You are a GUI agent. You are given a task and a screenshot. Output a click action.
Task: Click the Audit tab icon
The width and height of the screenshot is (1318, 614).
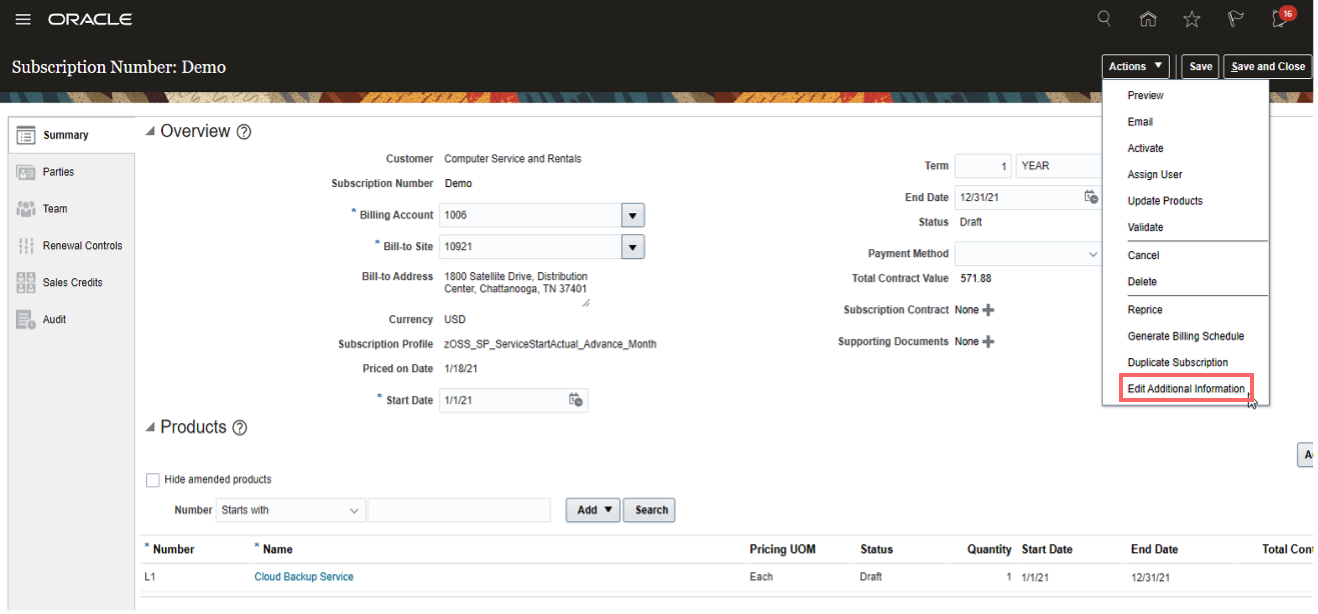(x=26, y=320)
